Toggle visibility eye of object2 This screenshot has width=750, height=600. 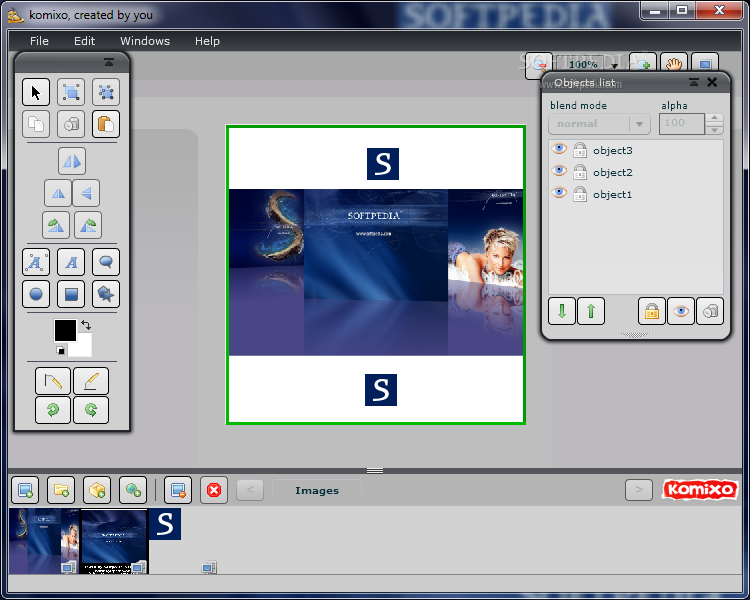point(559,171)
